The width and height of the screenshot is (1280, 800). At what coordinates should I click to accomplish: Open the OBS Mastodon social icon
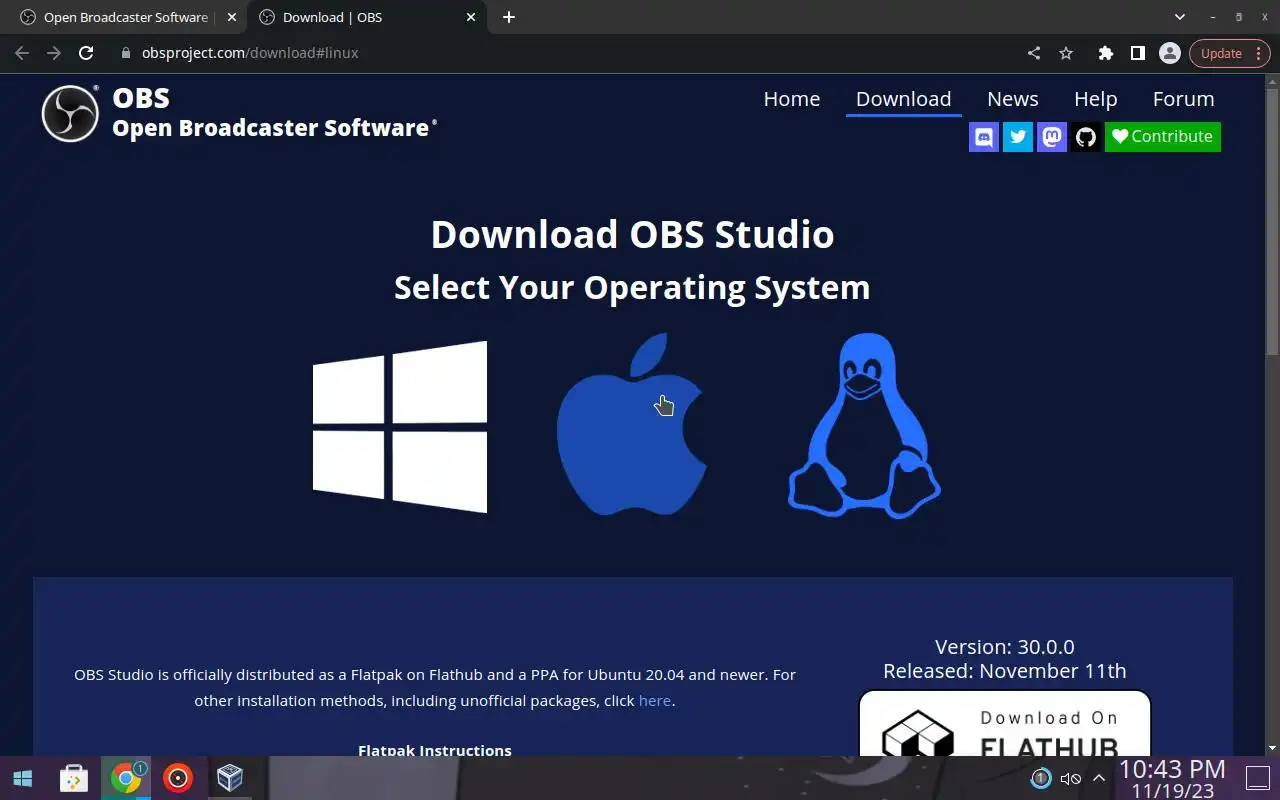[x=1052, y=137]
